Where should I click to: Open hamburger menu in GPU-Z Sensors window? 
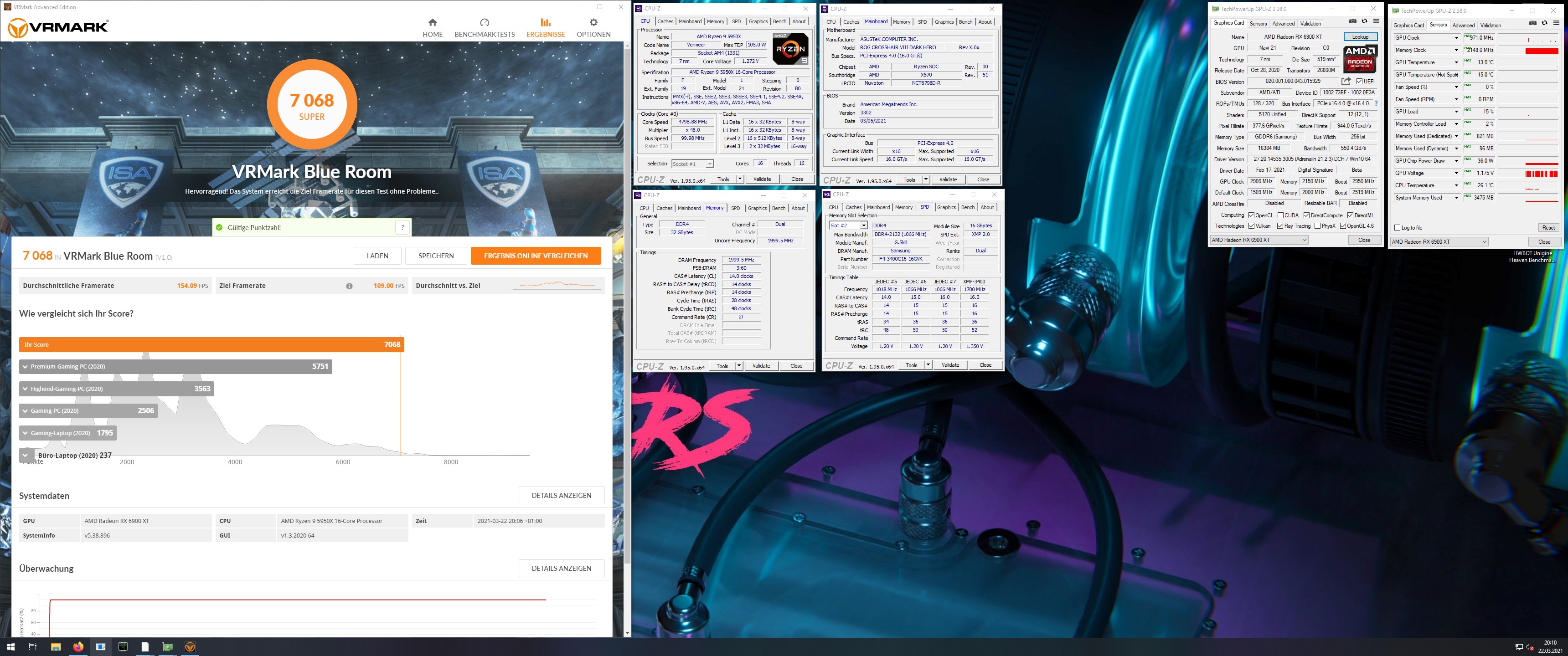(x=1556, y=23)
